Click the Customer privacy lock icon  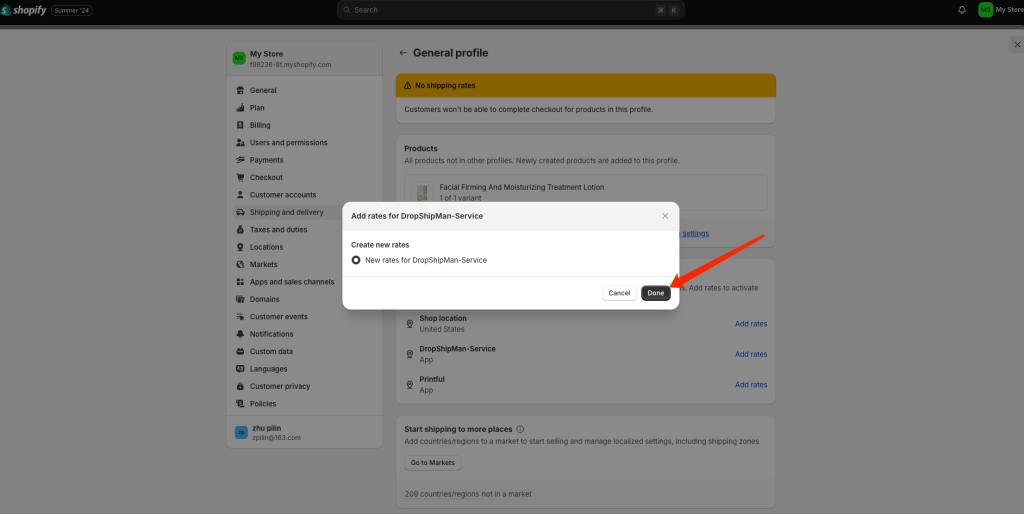240,387
